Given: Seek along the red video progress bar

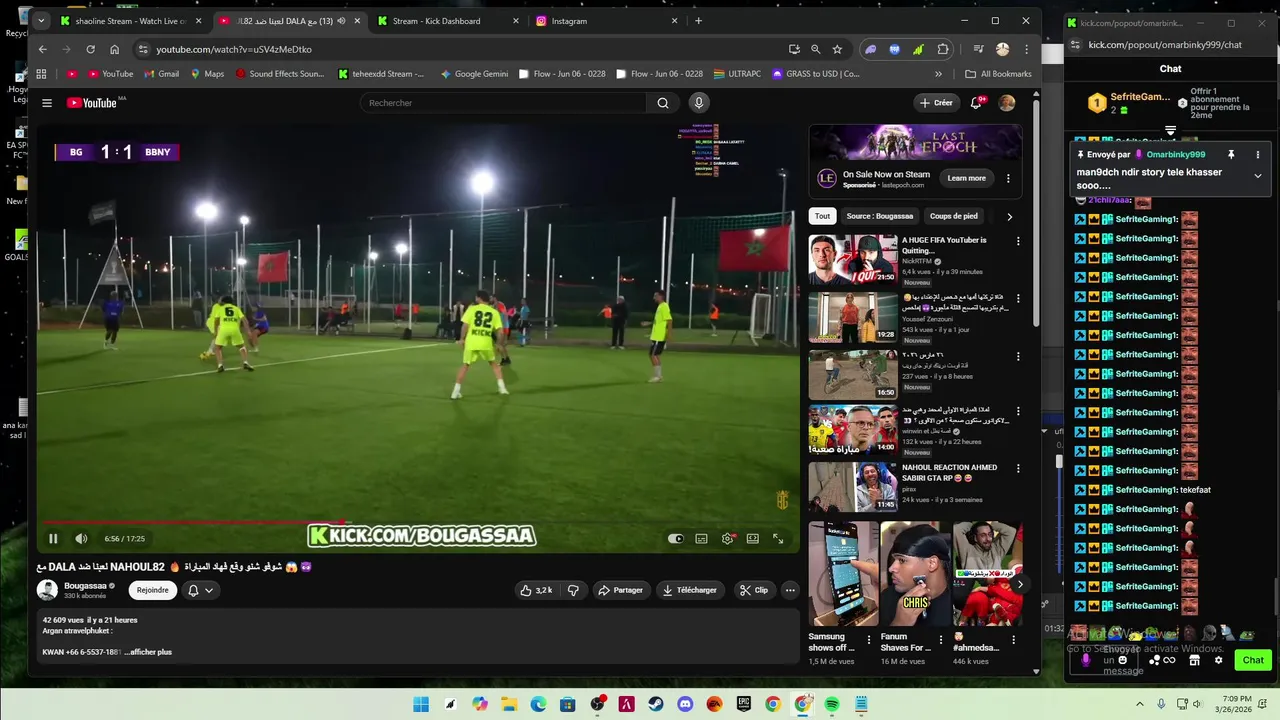Looking at the screenshot, I should click(418, 522).
